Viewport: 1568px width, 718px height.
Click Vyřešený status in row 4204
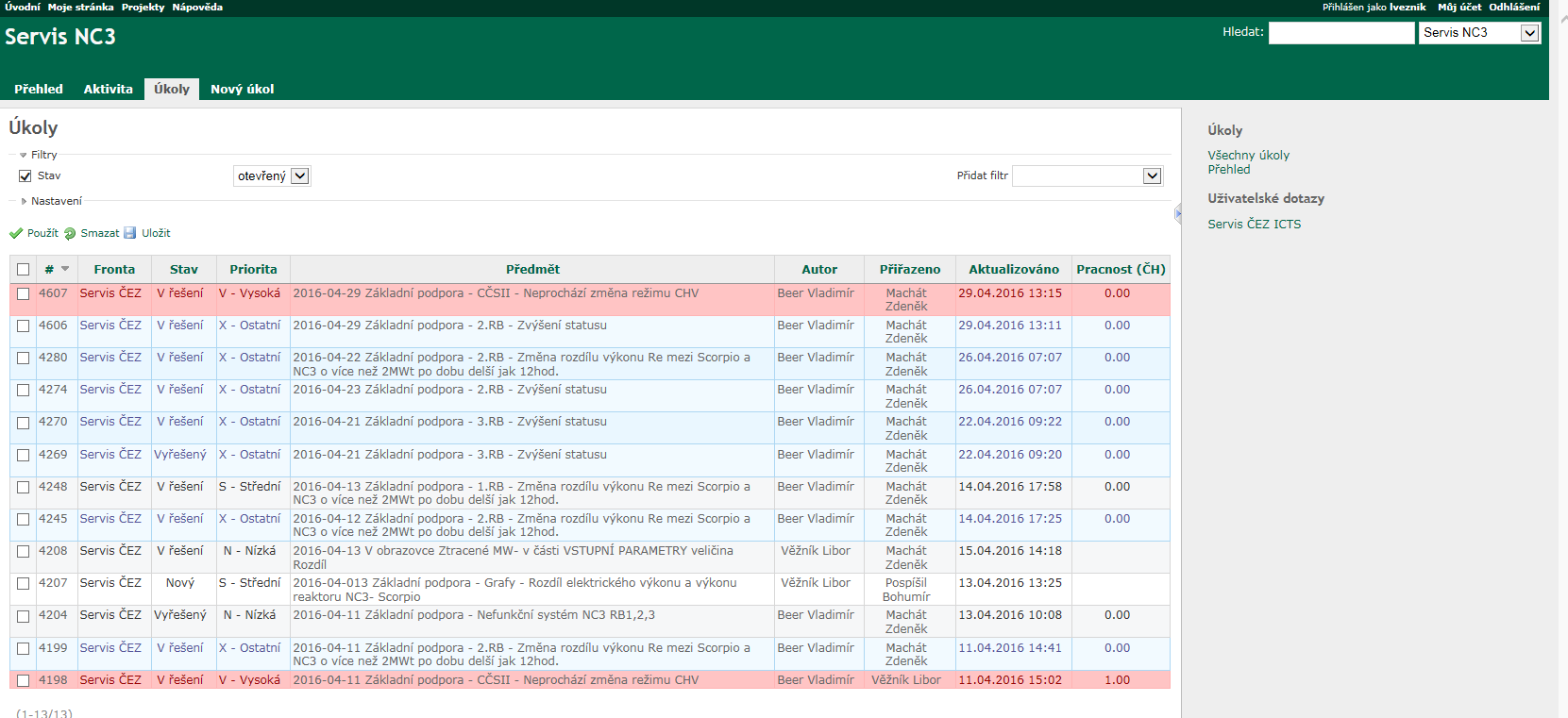[180, 615]
